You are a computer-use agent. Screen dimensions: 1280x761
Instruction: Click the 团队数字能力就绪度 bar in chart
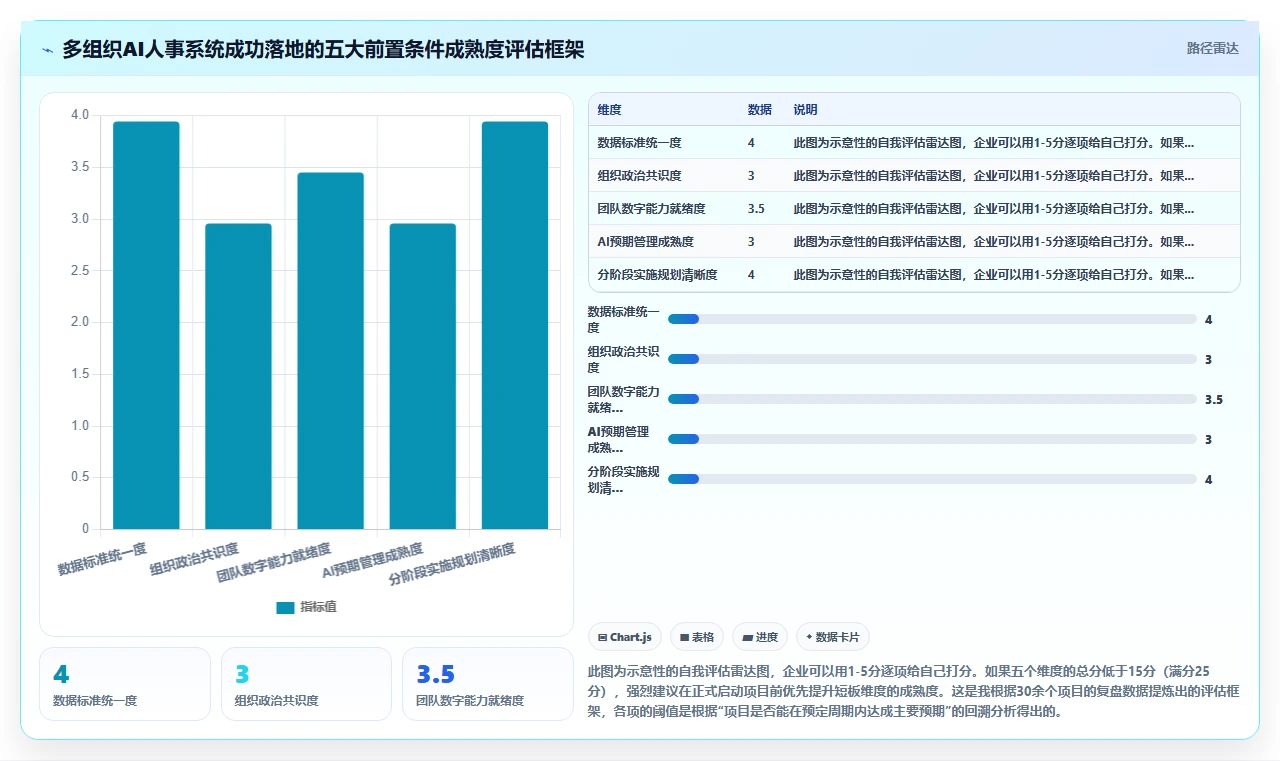(x=330, y=351)
